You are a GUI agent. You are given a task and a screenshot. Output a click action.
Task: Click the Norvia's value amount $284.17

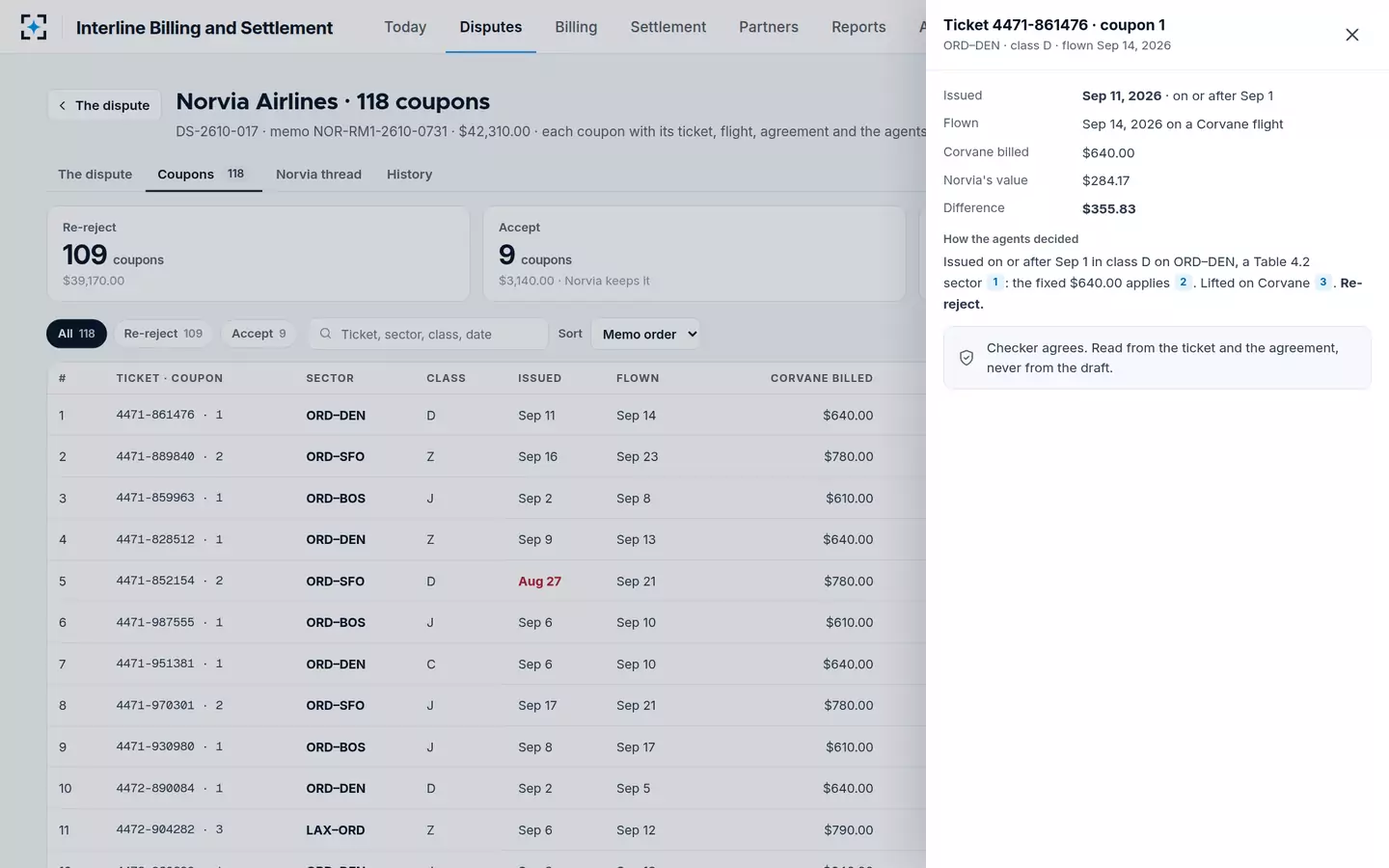click(1105, 180)
